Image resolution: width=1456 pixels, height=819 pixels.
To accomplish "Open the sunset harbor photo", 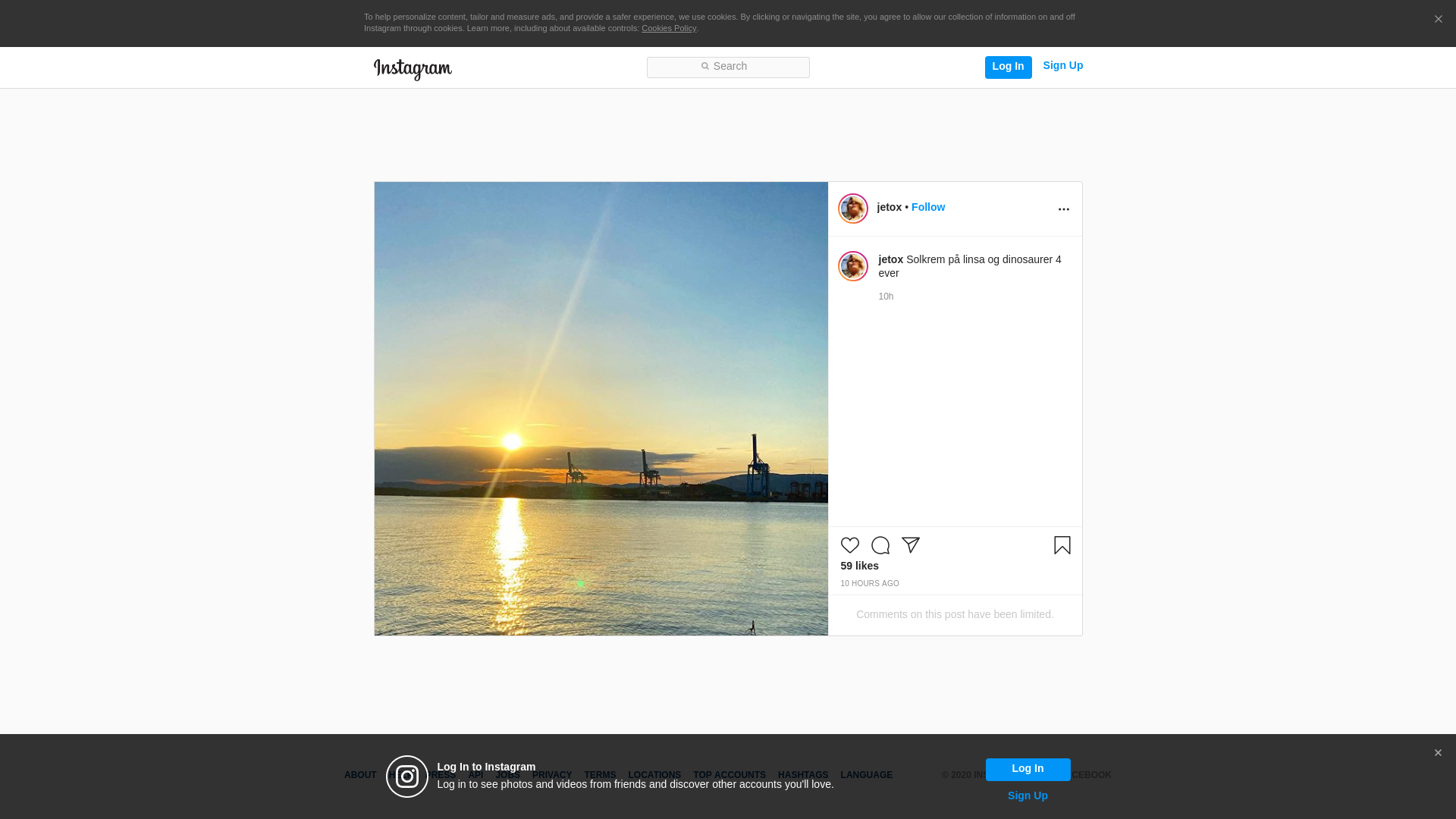I will point(601,409).
